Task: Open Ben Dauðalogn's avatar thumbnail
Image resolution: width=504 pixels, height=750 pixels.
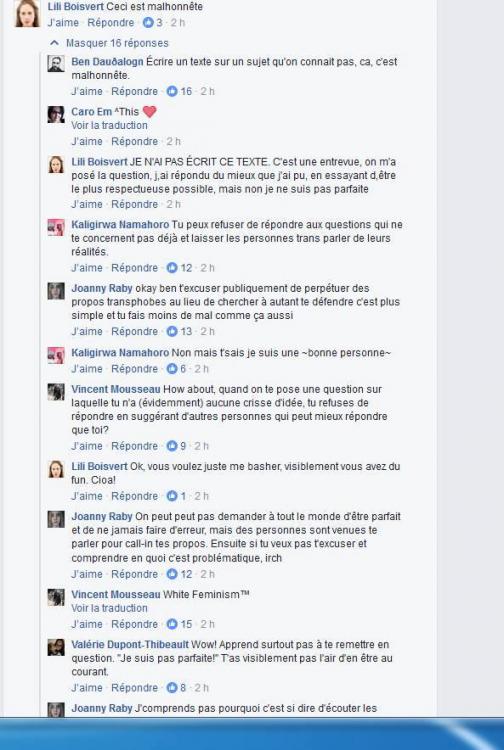Action: pyautogui.click(x=56, y=64)
